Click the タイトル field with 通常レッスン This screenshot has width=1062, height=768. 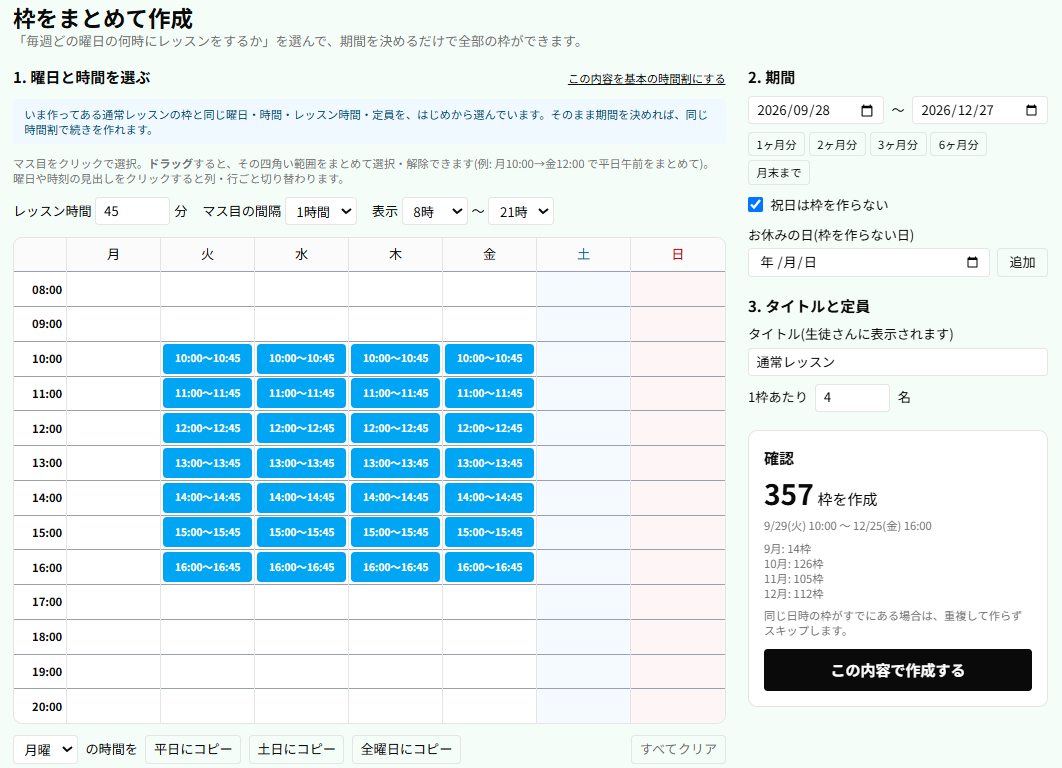click(897, 362)
